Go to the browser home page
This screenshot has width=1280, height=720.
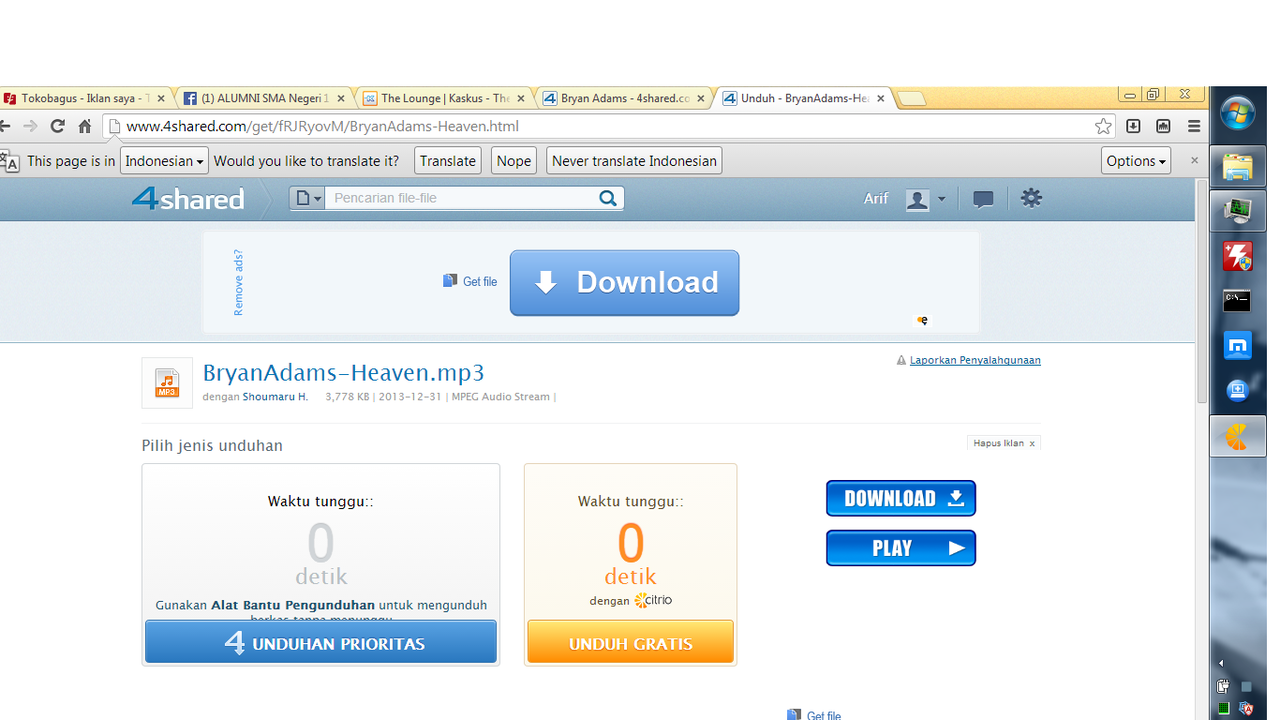(x=85, y=126)
